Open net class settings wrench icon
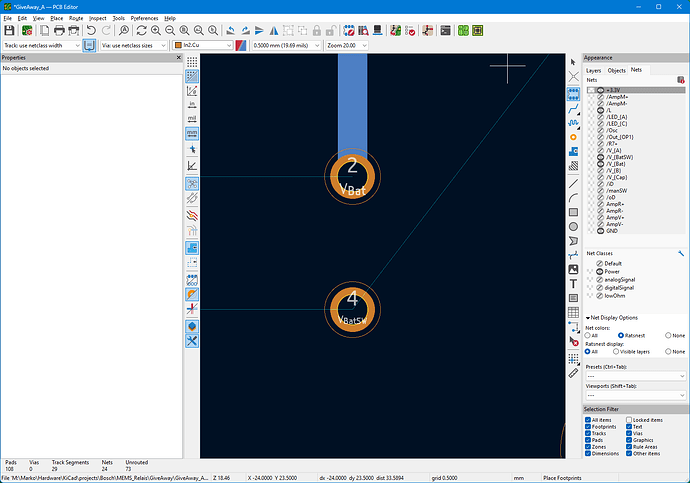 point(681,253)
